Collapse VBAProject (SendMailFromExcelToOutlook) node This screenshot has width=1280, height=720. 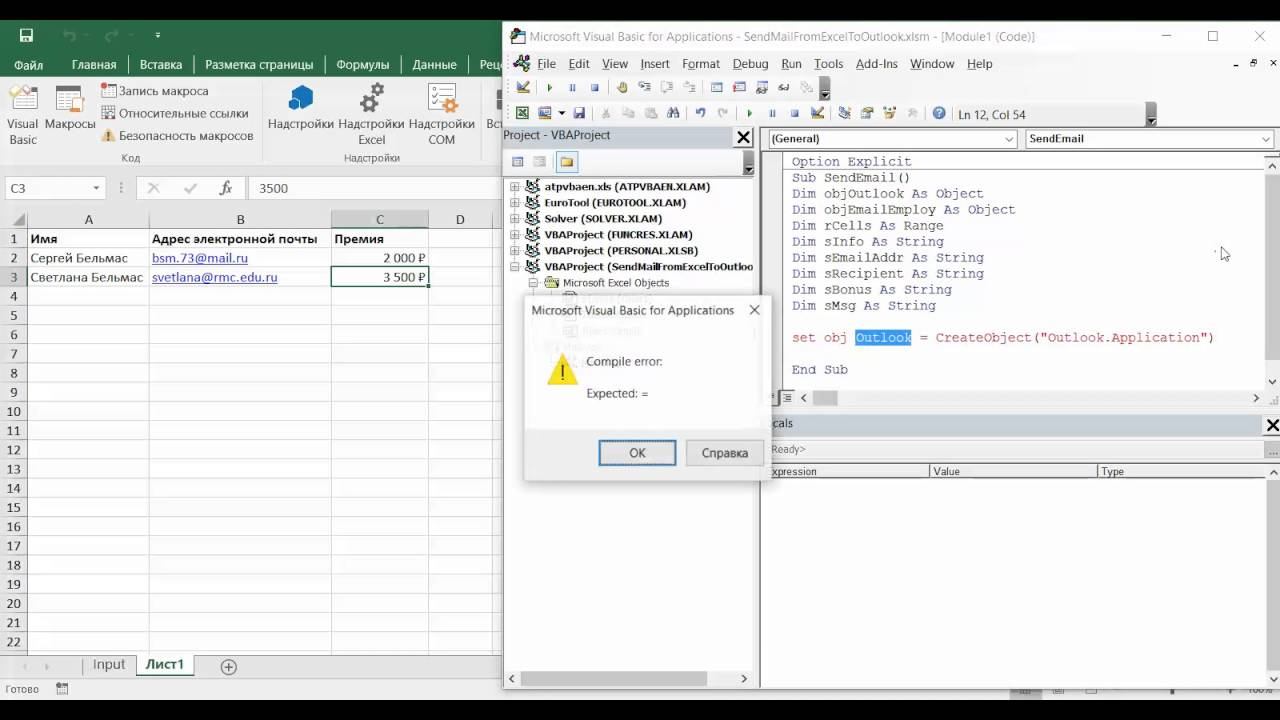click(x=516, y=267)
